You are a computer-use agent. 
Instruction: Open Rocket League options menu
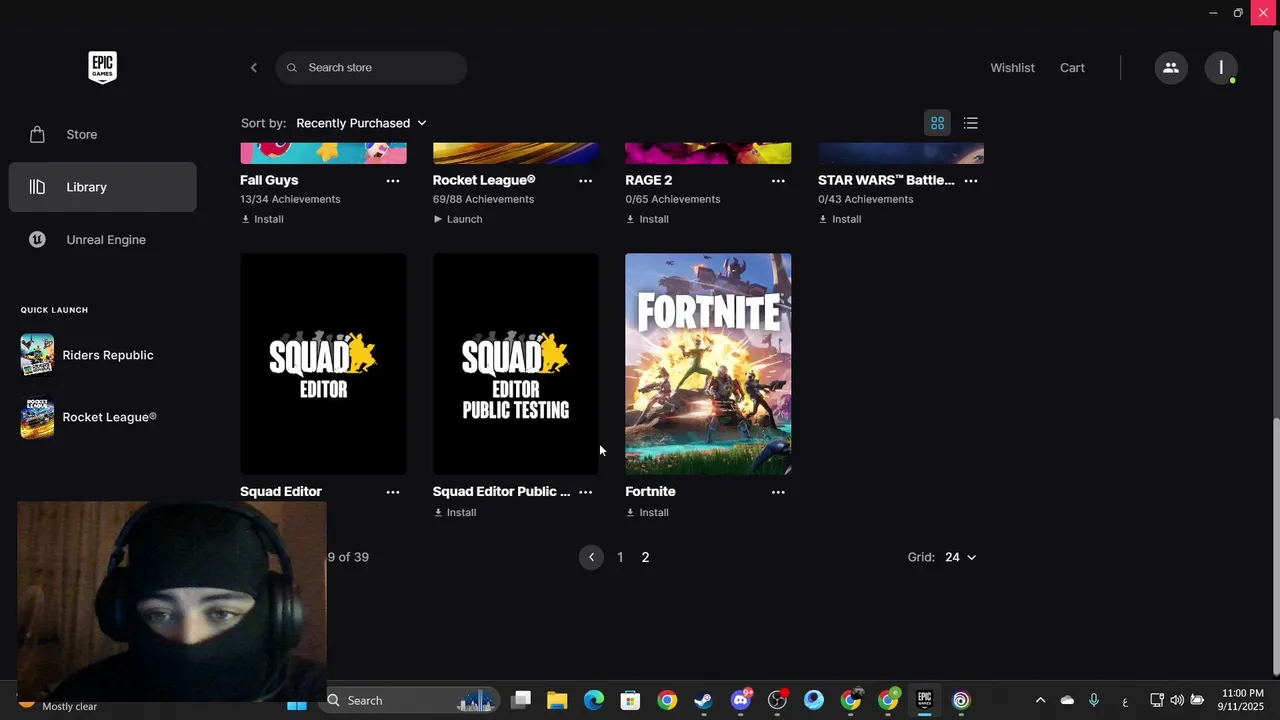pos(585,181)
